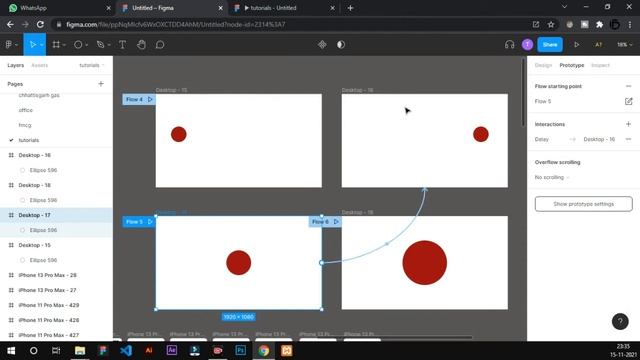The width and height of the screenshot is (640, 360).
Task: Open the Prototype tab
Action: [571, 65]
